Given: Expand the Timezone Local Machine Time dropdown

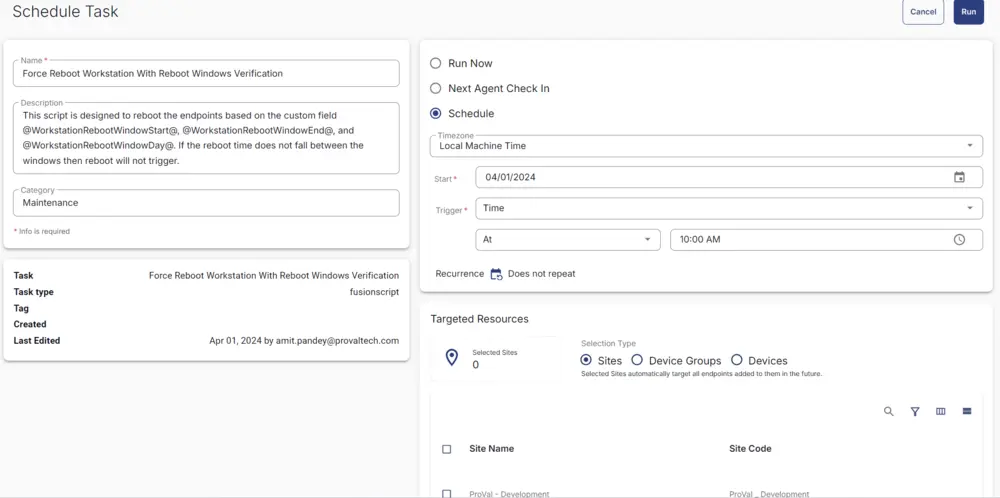Looking at the screenshot, I should click(x=706, y=145).
